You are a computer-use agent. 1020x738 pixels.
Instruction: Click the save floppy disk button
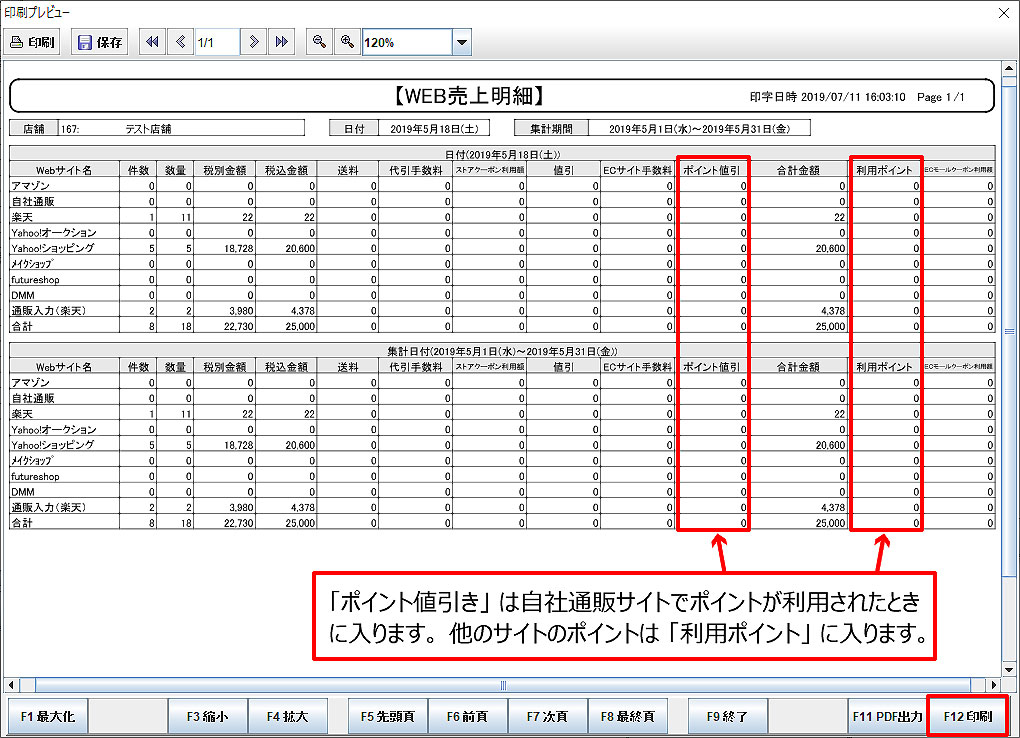[99, 42]
